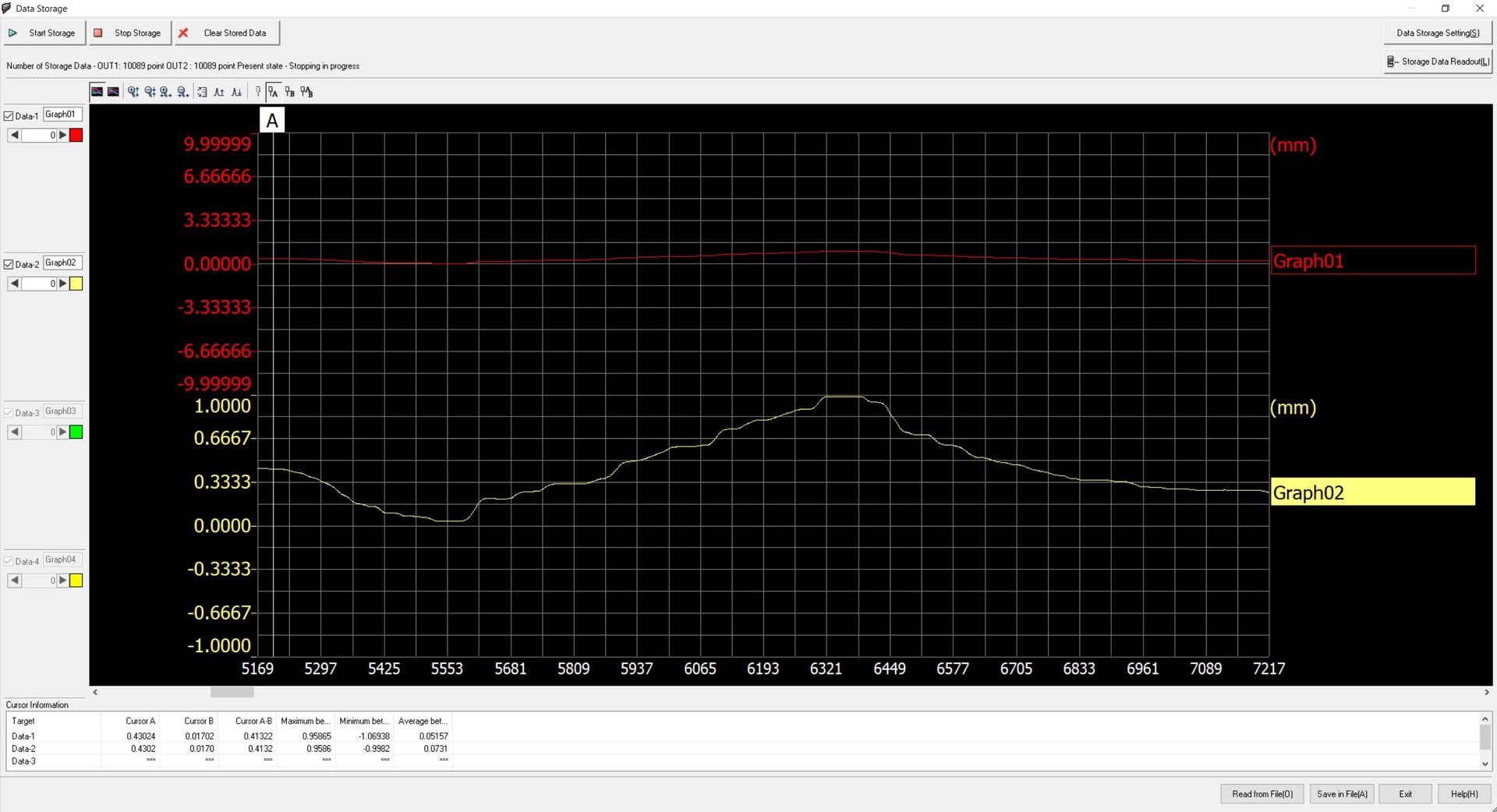Select the Cursor B tool icon
The width and height of the screenshot is (1497, 812).
tap(290, 92)
